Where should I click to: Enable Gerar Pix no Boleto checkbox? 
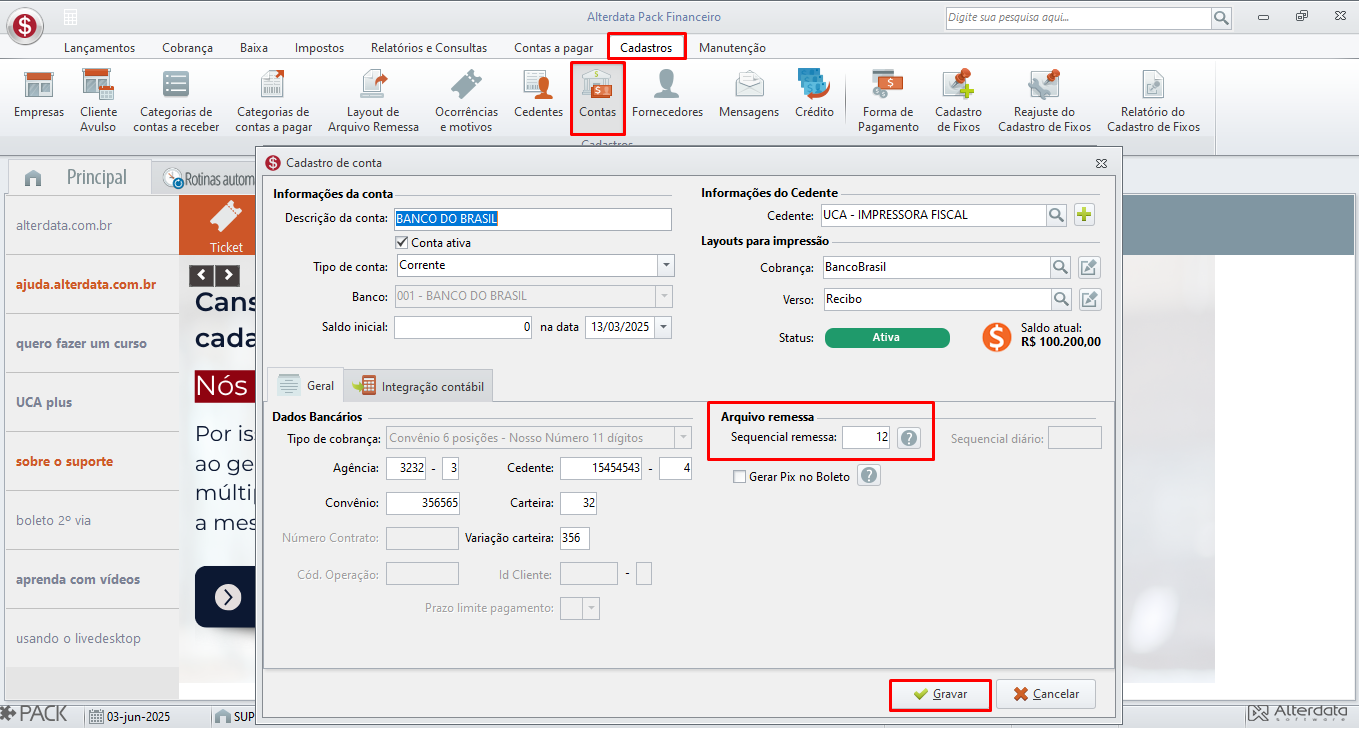coord(740,477)
